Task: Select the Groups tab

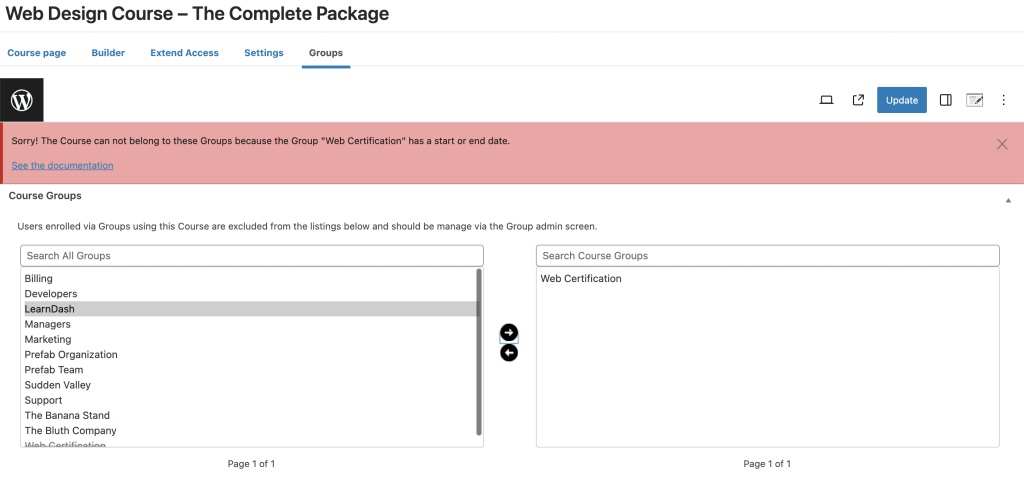Action: click(x=326, y=53)
